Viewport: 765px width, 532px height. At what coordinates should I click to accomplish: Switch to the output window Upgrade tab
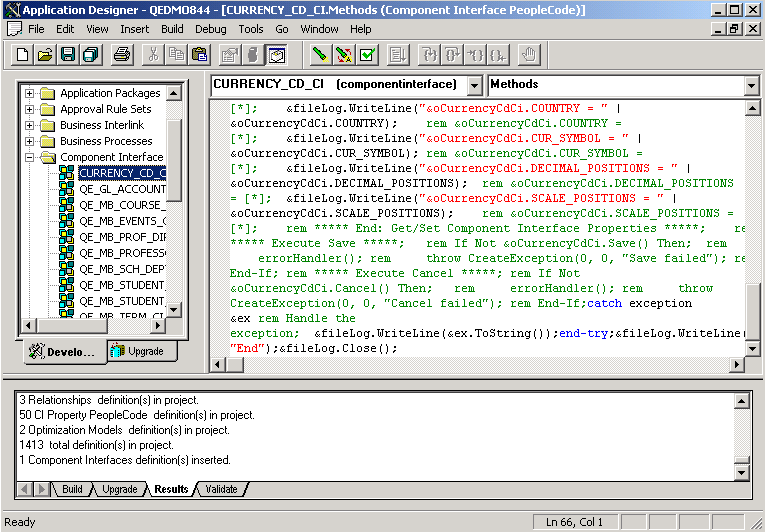(119, 489)
